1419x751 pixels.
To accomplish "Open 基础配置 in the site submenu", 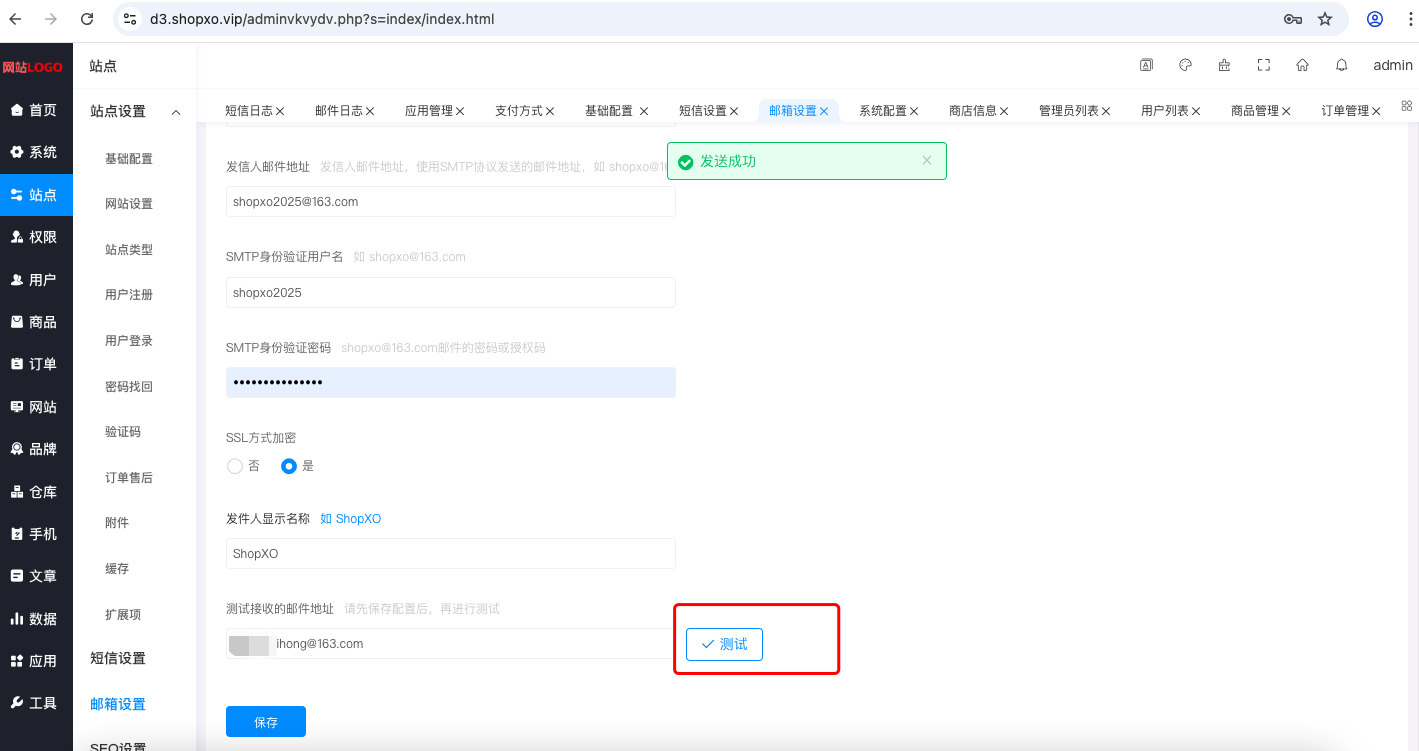I will click(x=129, y=159).
